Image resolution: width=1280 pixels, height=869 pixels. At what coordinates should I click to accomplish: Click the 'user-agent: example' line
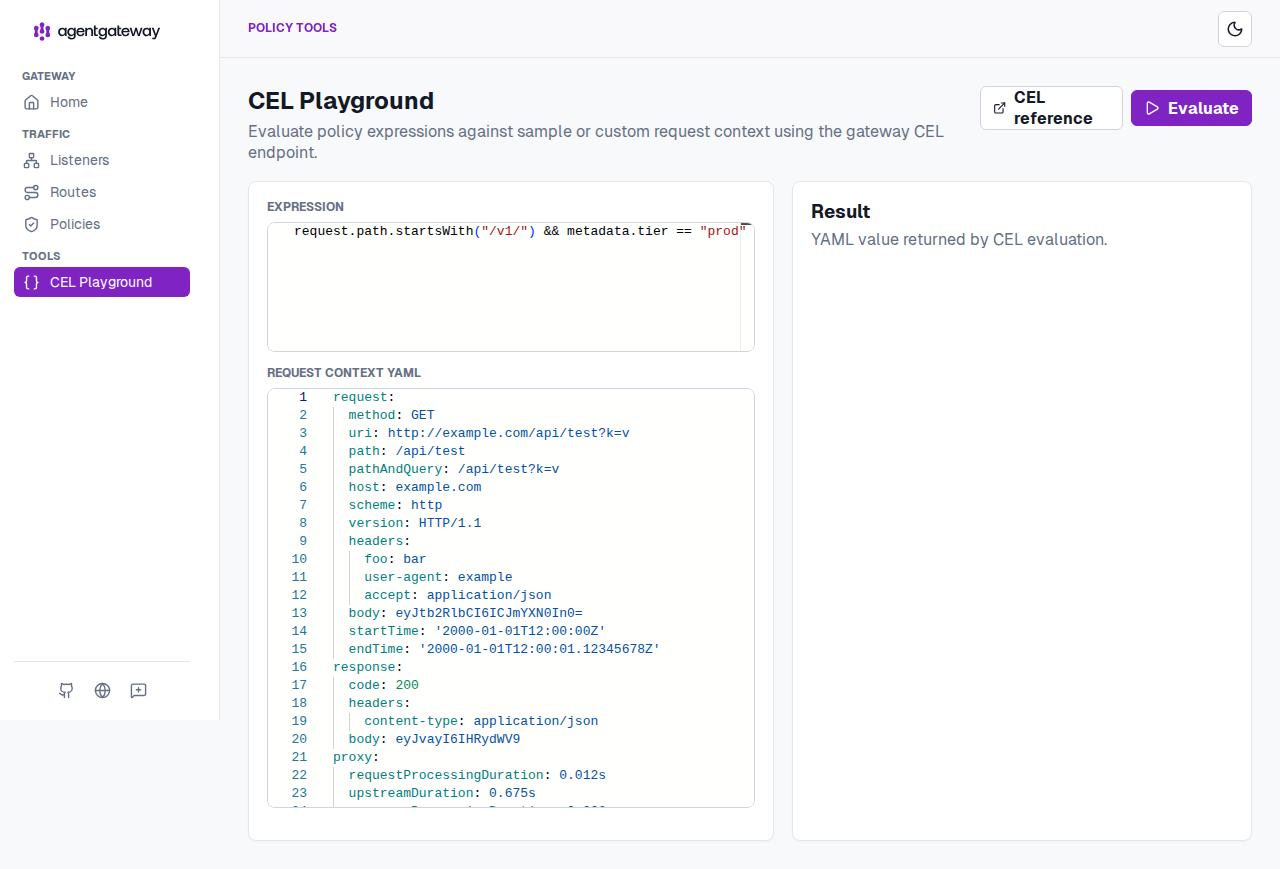[x=438, y=577]
